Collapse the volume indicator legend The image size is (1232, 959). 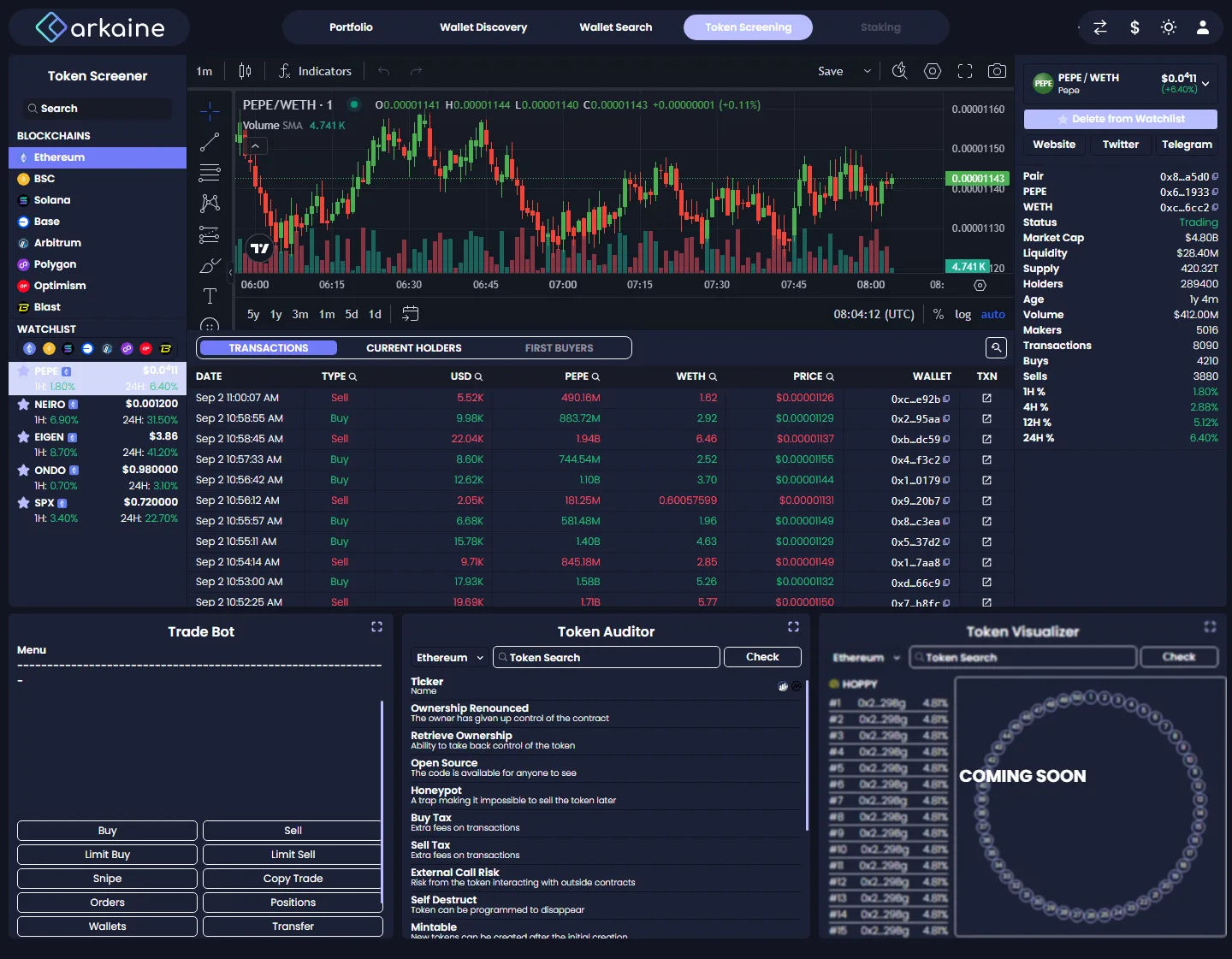click(x=255, y=146)
